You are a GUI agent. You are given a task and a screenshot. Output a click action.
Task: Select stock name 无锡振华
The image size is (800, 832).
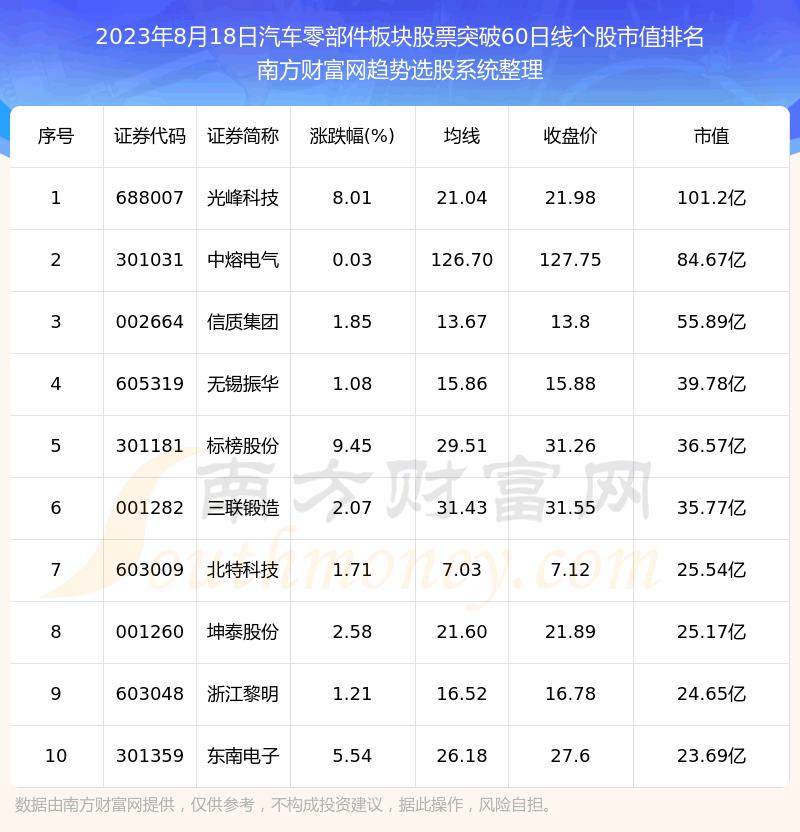tap(243, 384)
